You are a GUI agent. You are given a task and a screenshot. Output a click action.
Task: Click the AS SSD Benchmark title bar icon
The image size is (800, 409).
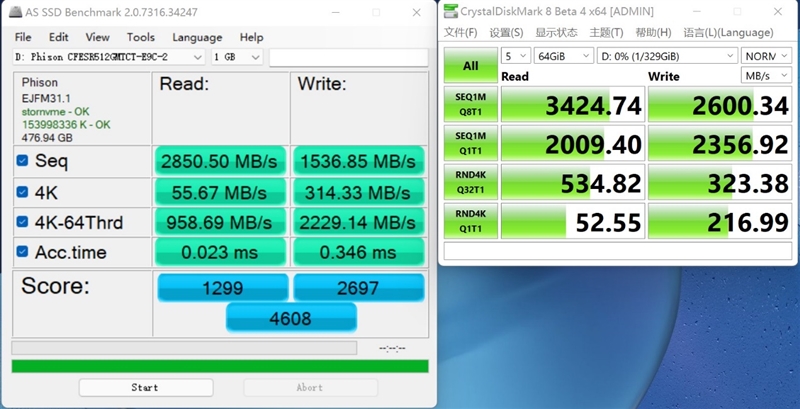click(x=15, y=12)
